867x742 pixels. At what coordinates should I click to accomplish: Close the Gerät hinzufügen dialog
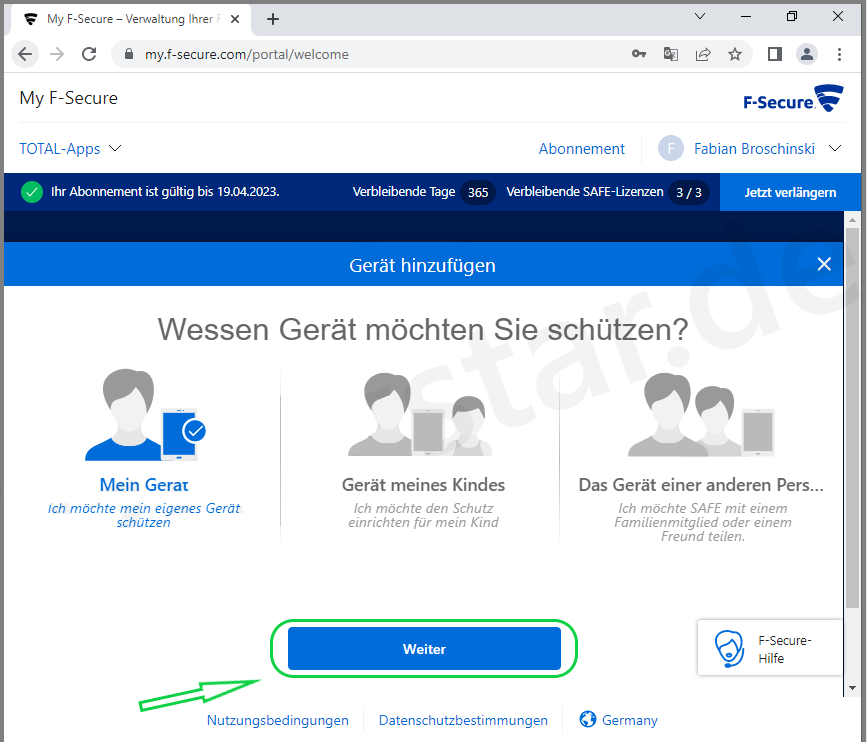824,264
